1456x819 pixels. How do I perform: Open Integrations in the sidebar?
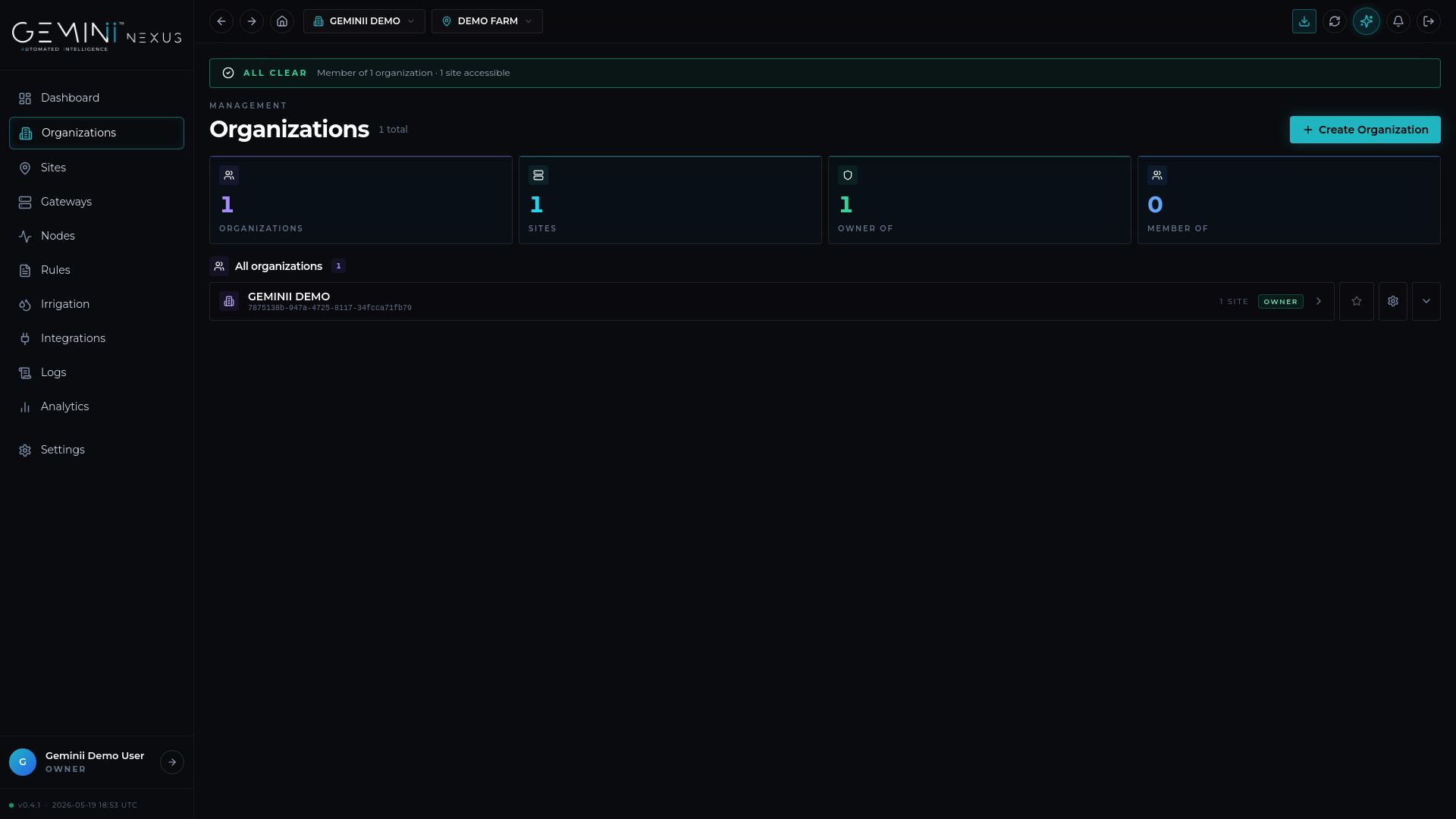point(96,338)
